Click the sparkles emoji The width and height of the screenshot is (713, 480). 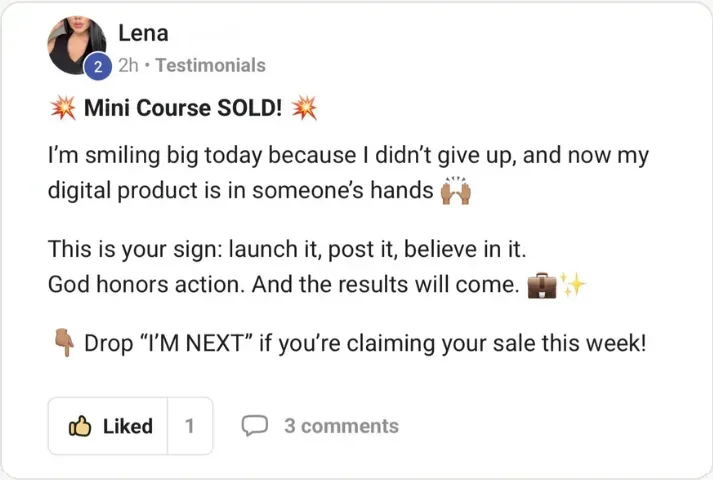(x=574, y=285)
